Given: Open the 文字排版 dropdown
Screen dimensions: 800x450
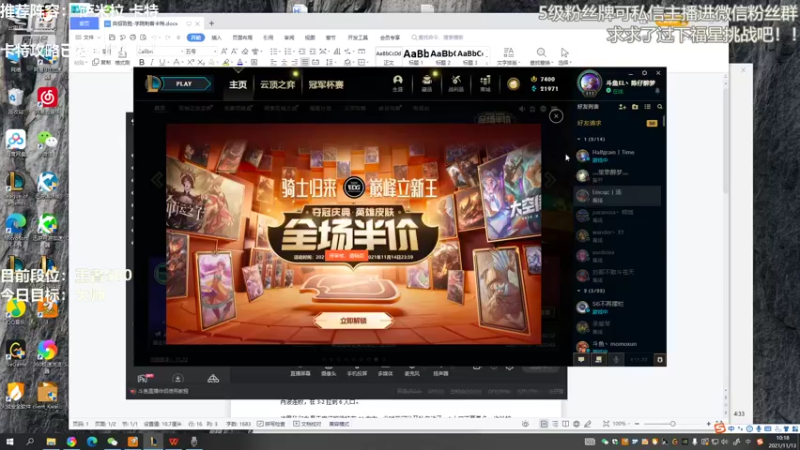Looking at the screenshot, I should coord(509,56).
